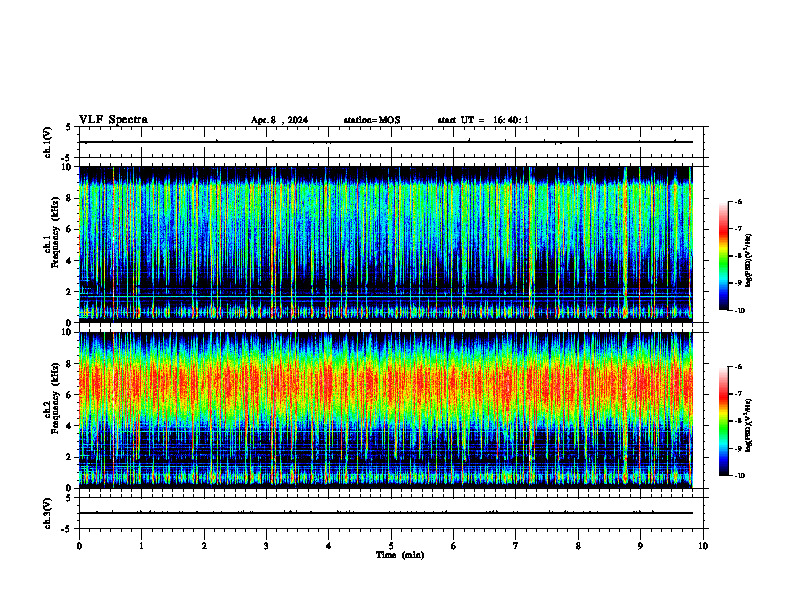Image resolution: width=792 pixels, height=612 pixels.
Task: Click time axis tick label 3
Action: 266,546
